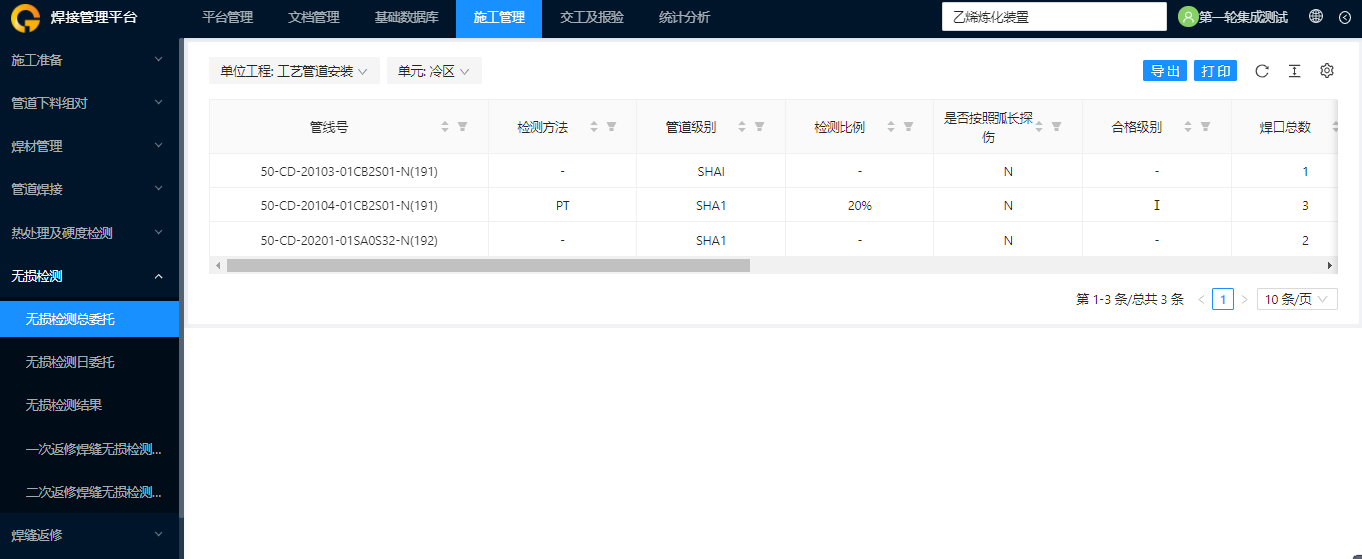Go to next page arrow
The image size is (1362, 559).
[1244, 299]
